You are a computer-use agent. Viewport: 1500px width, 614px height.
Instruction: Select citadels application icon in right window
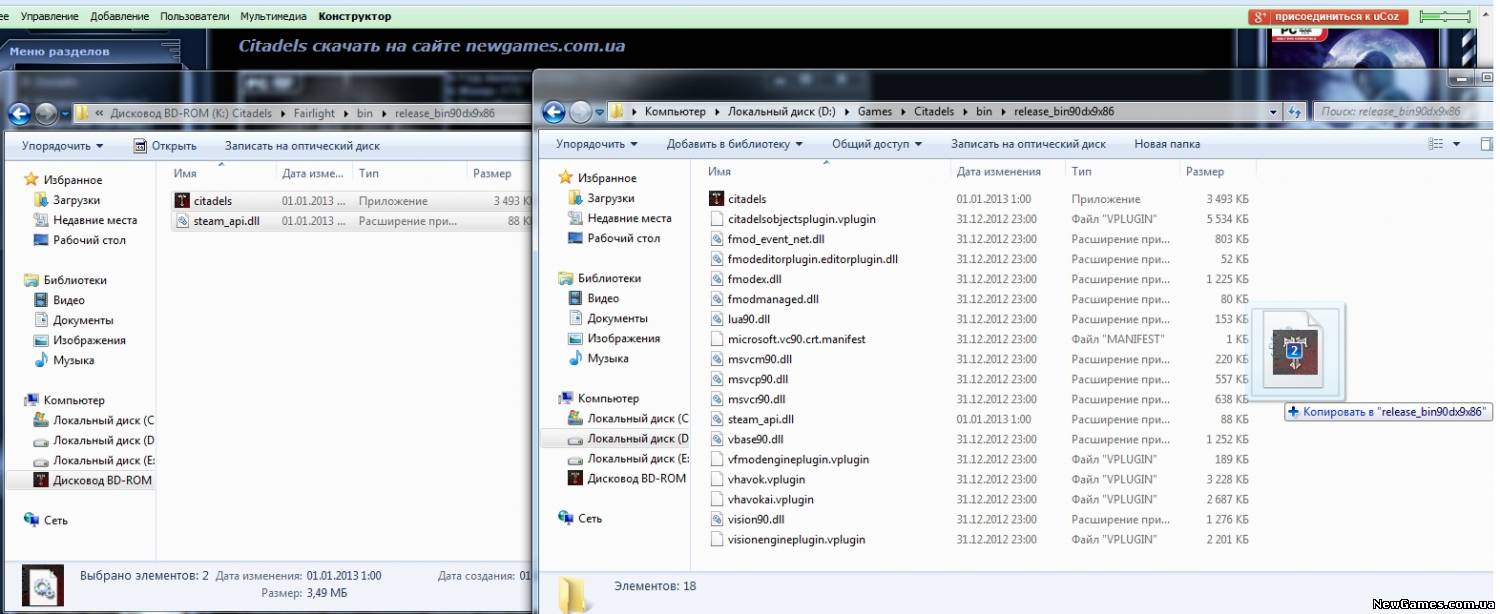tap(717, 199)
